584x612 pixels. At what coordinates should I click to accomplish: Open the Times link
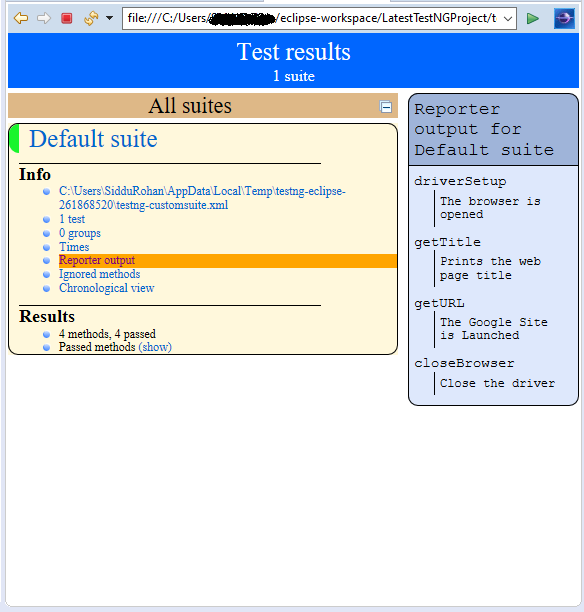pos(74,247)
